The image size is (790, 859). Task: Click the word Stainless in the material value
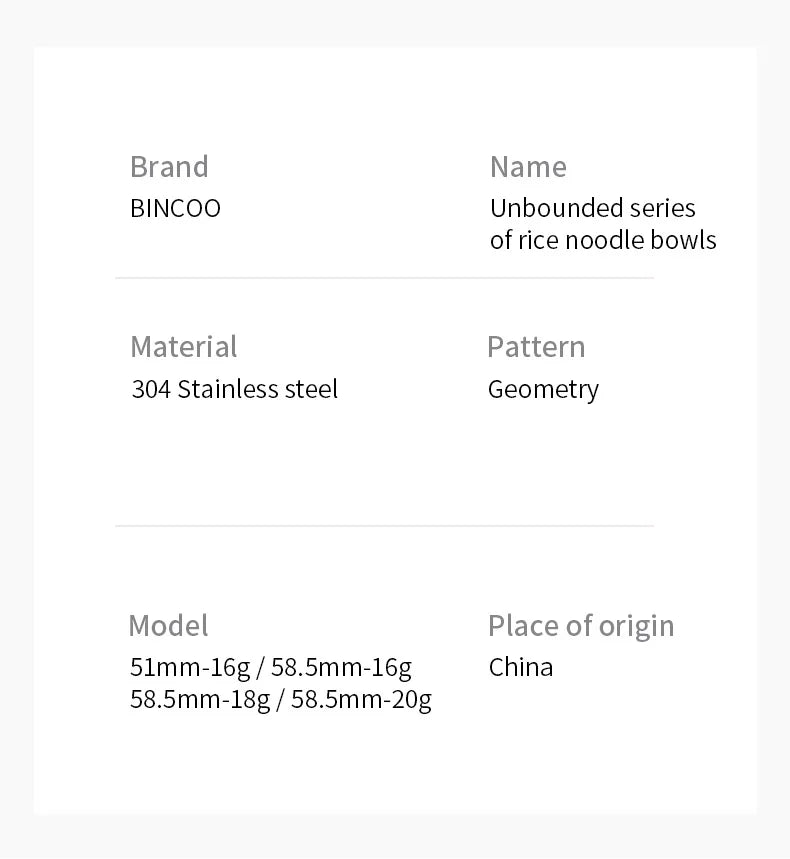228,389
